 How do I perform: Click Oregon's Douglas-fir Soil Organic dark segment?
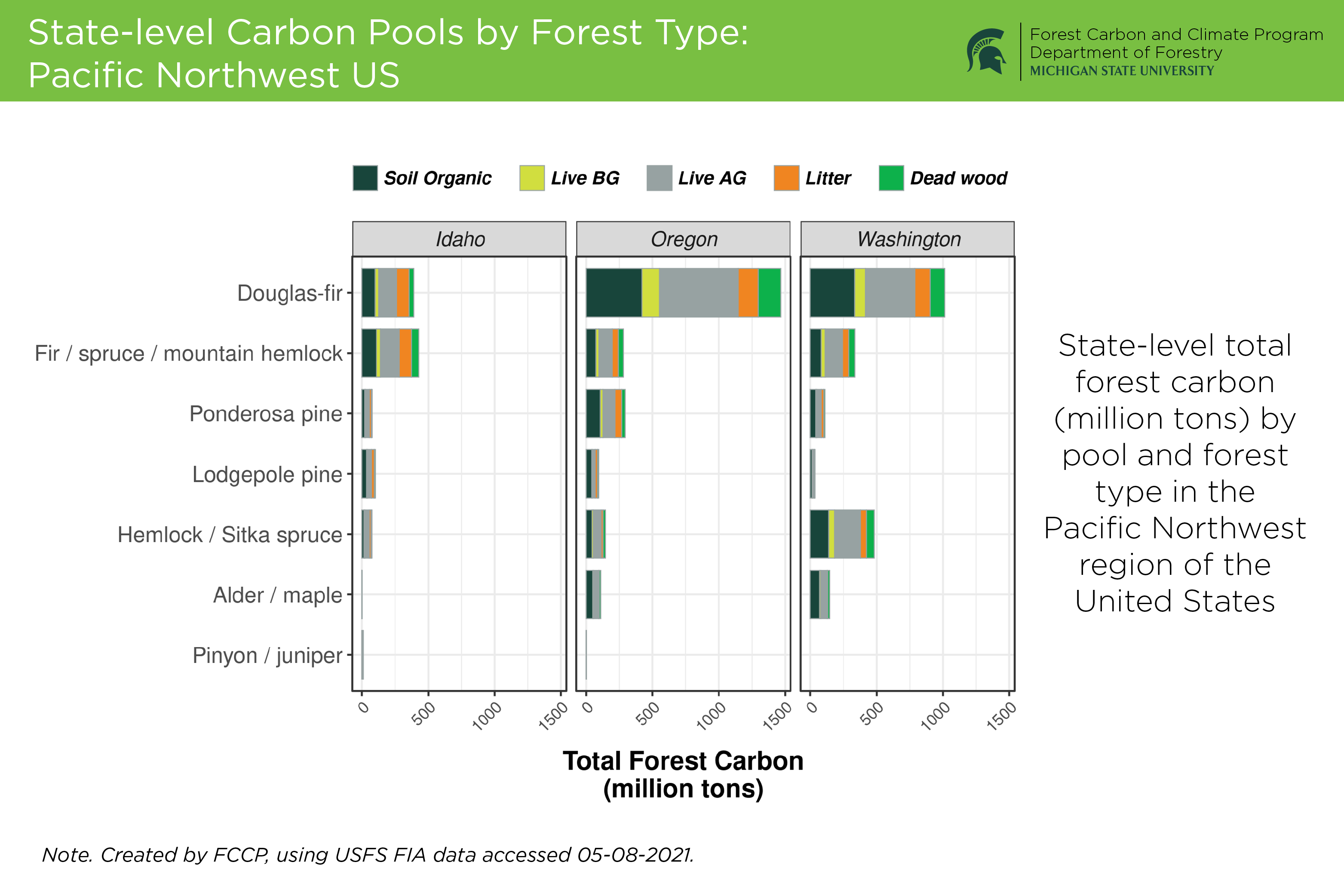pos(614,292)
